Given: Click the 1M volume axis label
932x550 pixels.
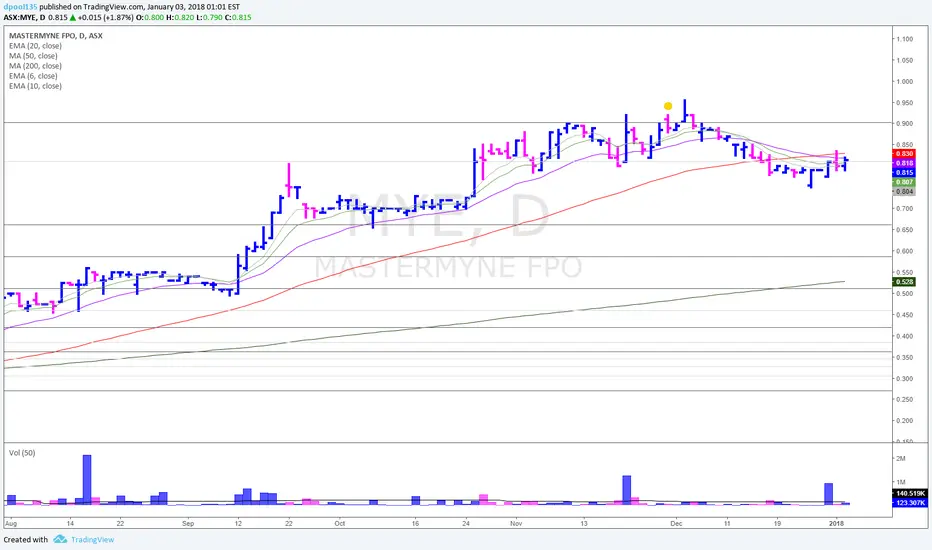Looking at the screenshot, I should click(x=900, y=482).
